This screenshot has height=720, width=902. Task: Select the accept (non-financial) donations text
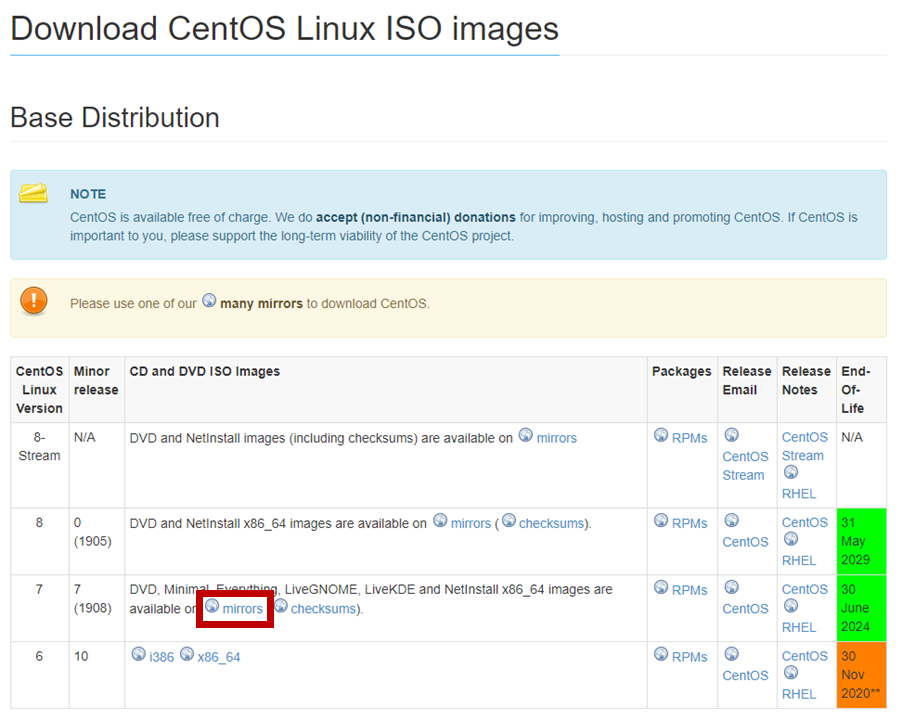(x=415, y=217)
